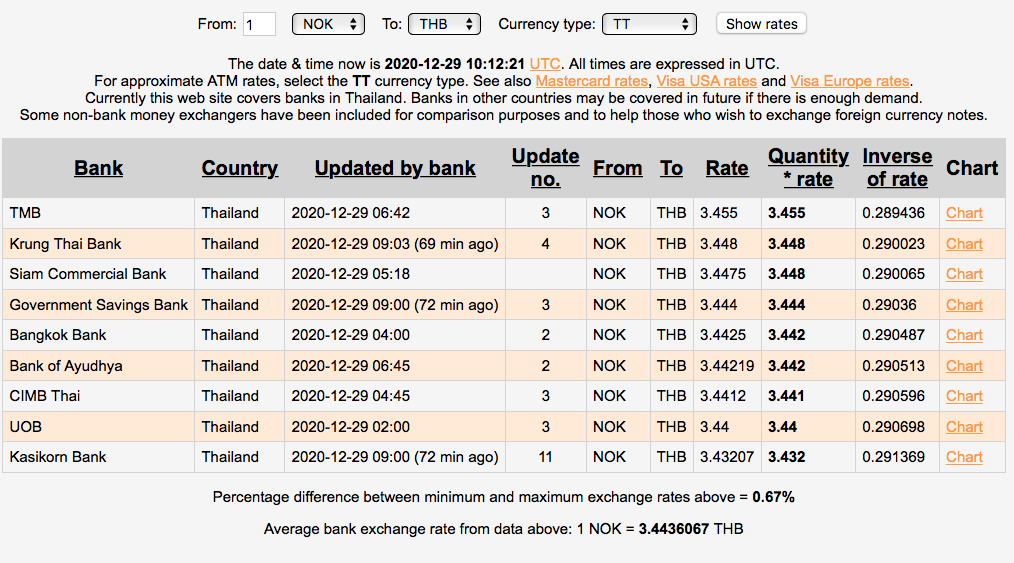
Task: Sort by Quantity * rate header
Action: coord(808,168)
